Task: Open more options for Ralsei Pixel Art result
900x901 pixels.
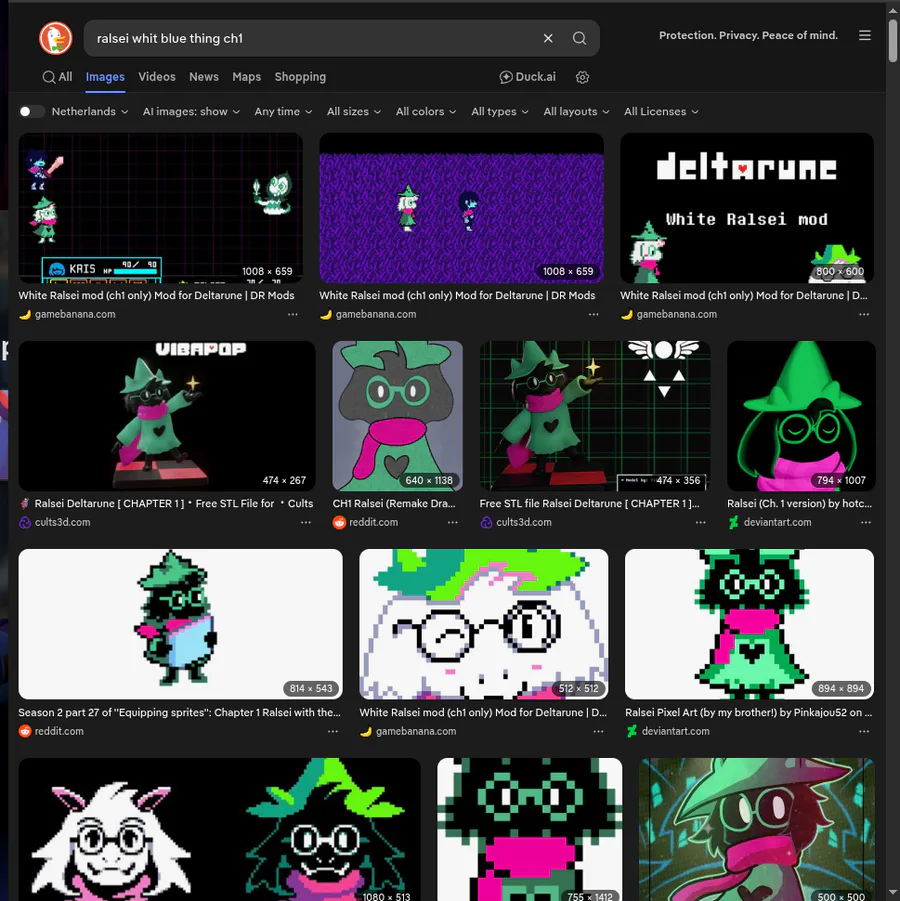Action: click(x=864, y=731)
